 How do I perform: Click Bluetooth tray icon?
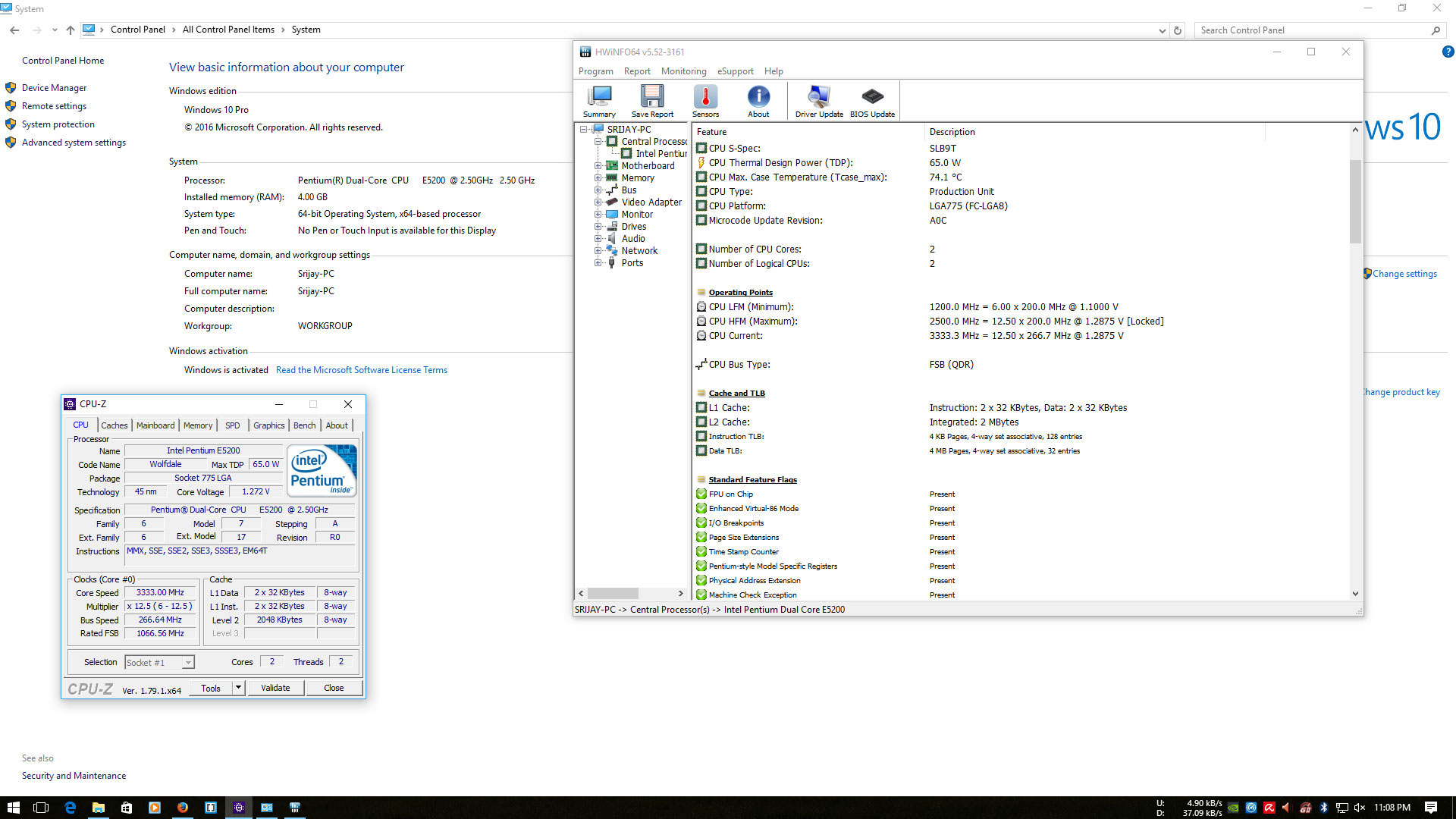(1323, 808)
